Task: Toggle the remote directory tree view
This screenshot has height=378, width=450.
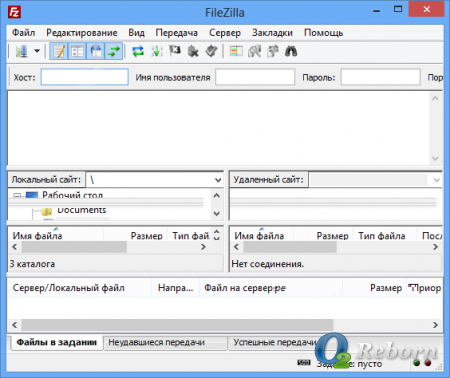Action: click(x=96, y=51)
